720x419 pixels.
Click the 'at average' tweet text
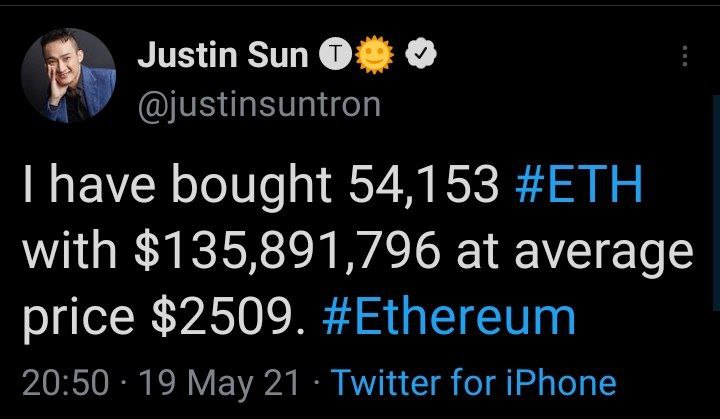pyautogui.click(x=575, y=254)
